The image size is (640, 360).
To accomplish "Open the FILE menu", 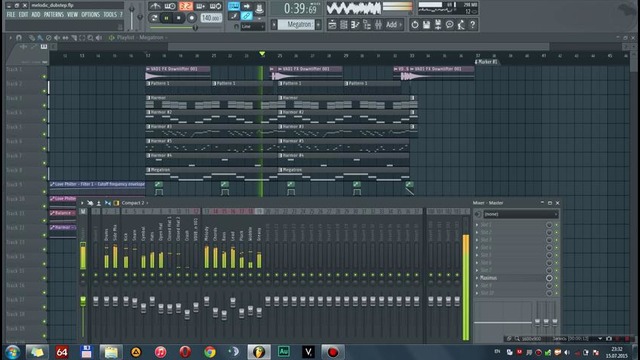I will click(x=11, y=15).
